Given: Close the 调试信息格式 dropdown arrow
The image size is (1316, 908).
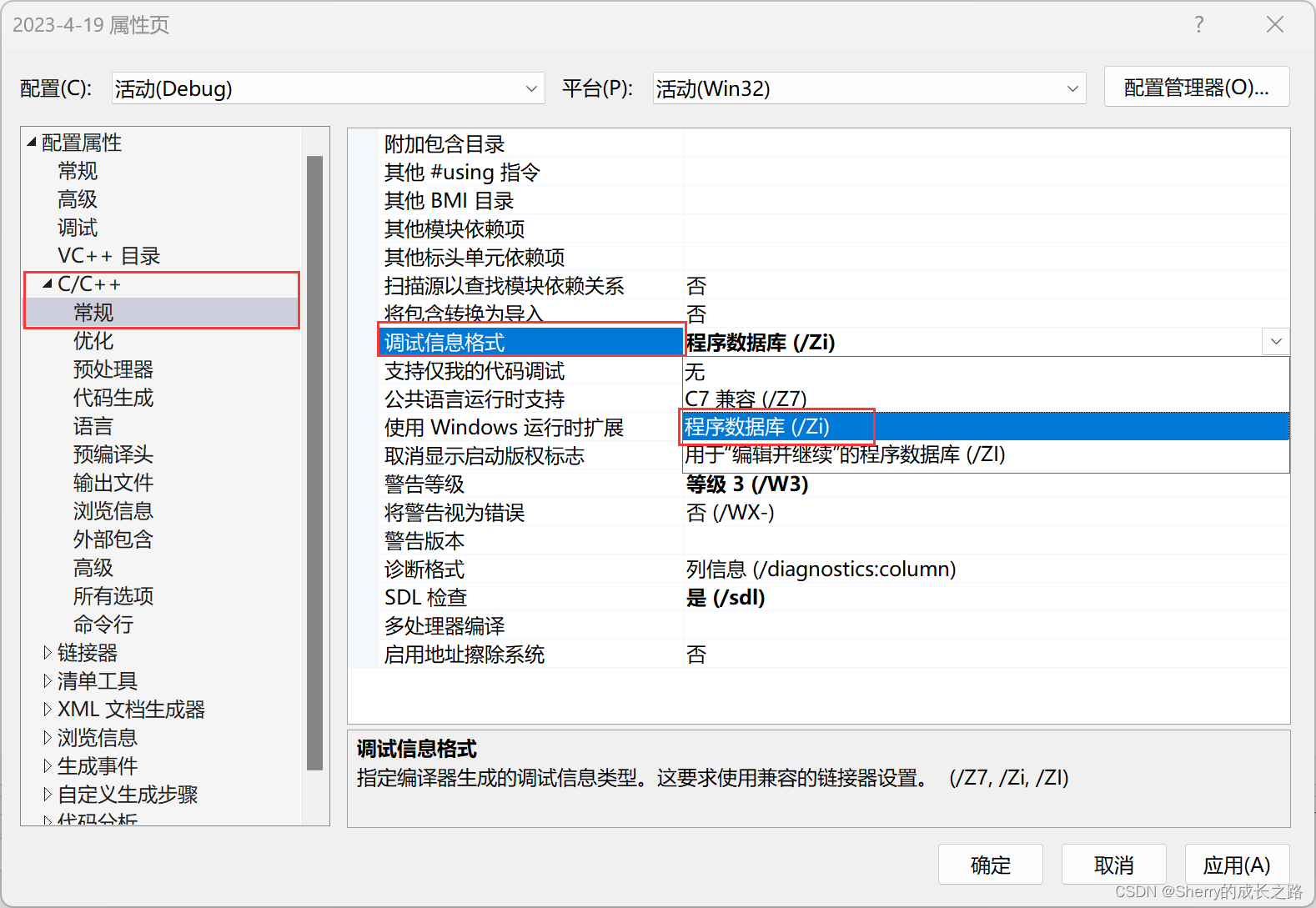Looking at the screenshot, I should point(1276,342).
